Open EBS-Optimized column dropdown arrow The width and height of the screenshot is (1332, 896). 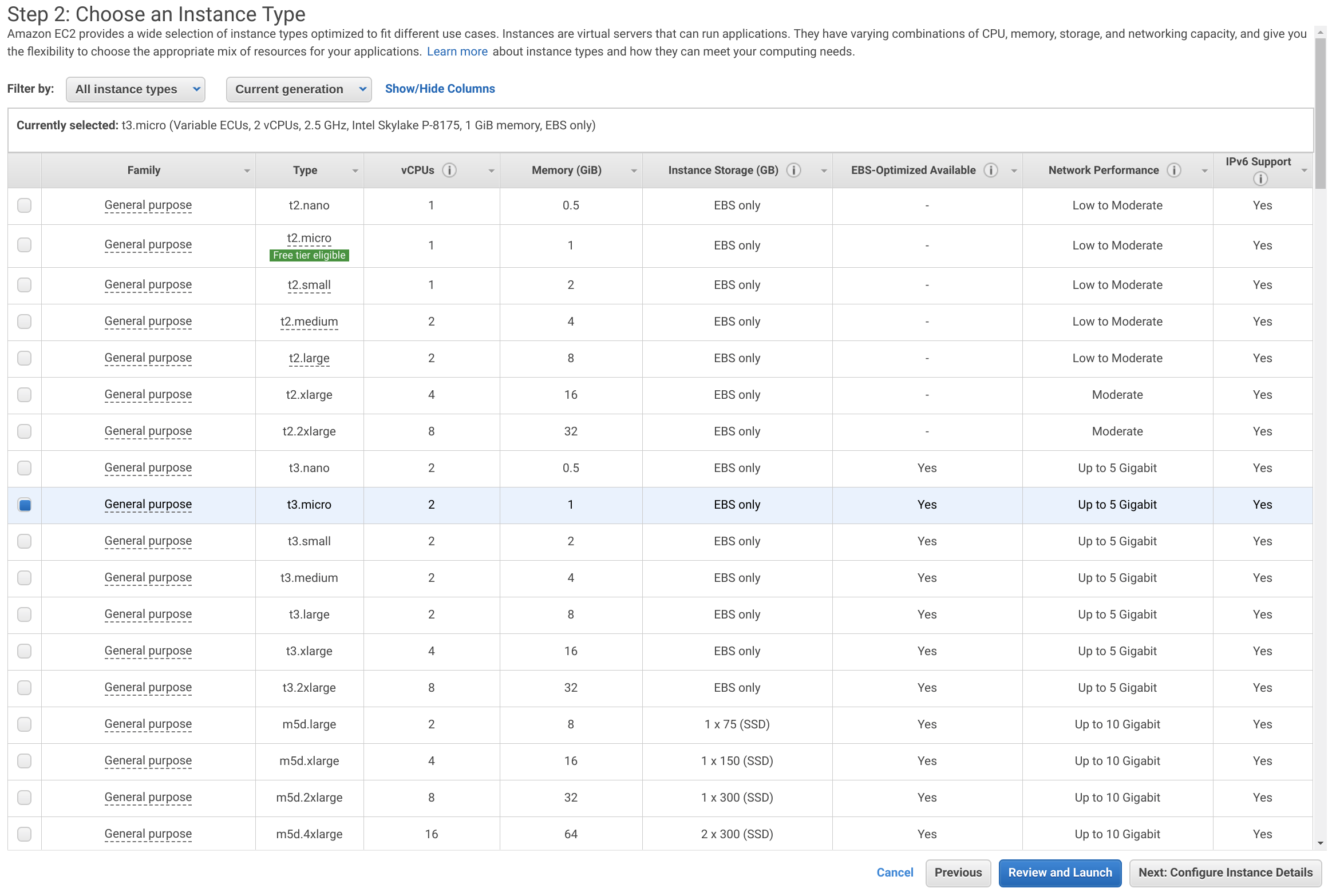point(1014,171)
